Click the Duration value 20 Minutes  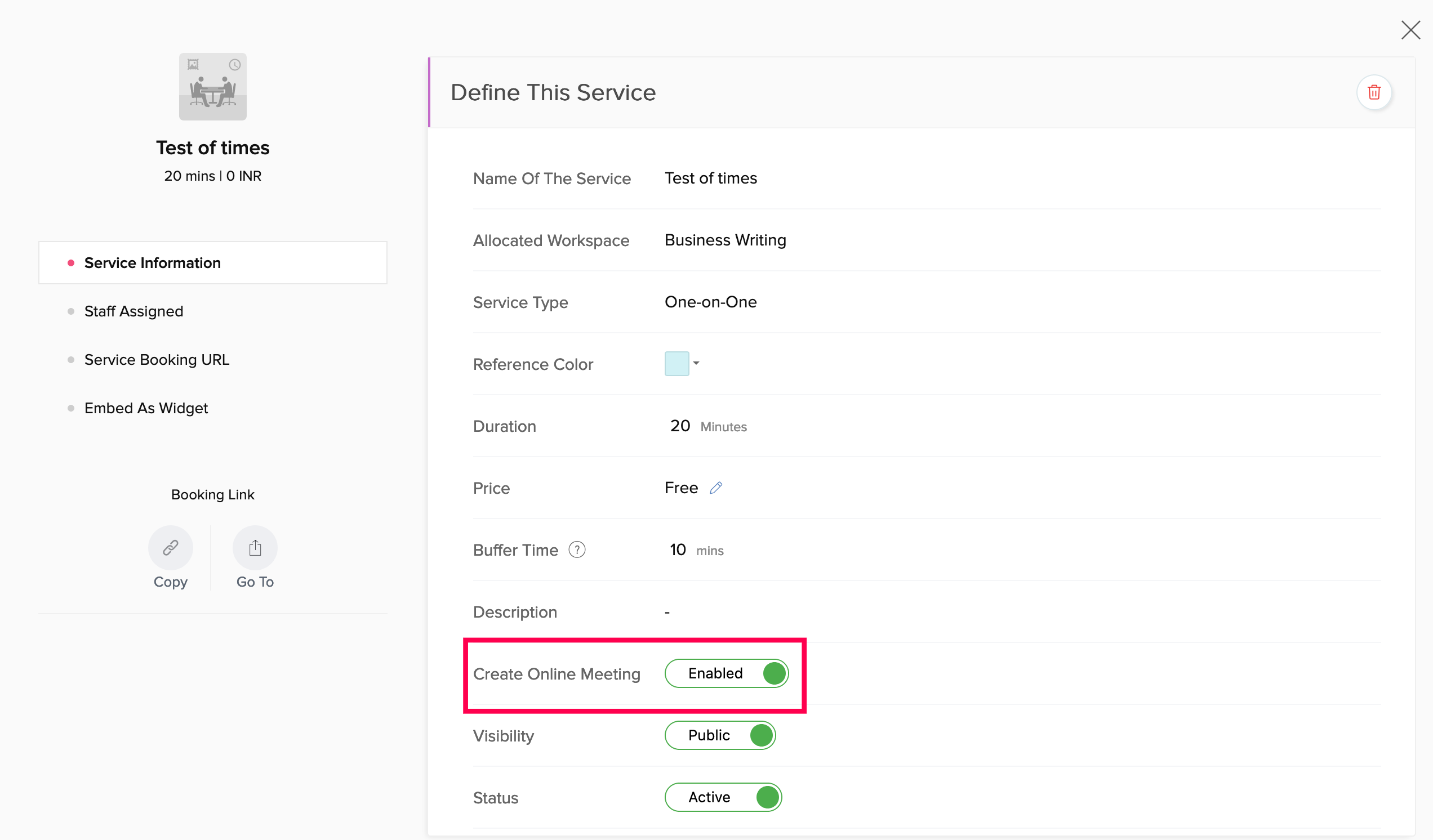[680, 426]
